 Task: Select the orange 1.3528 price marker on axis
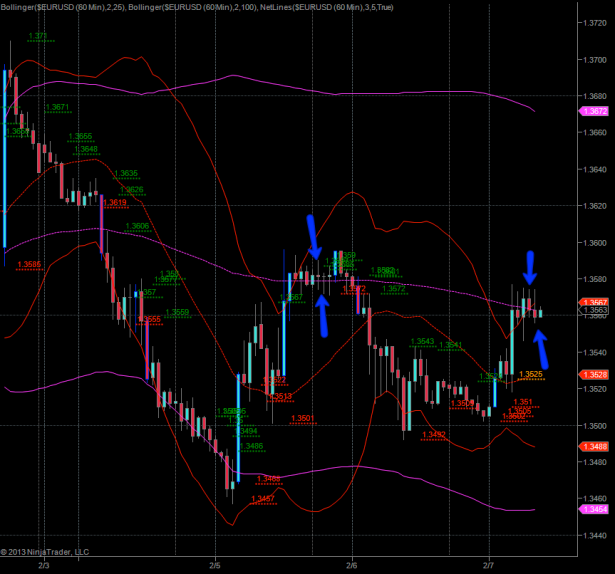594,374
